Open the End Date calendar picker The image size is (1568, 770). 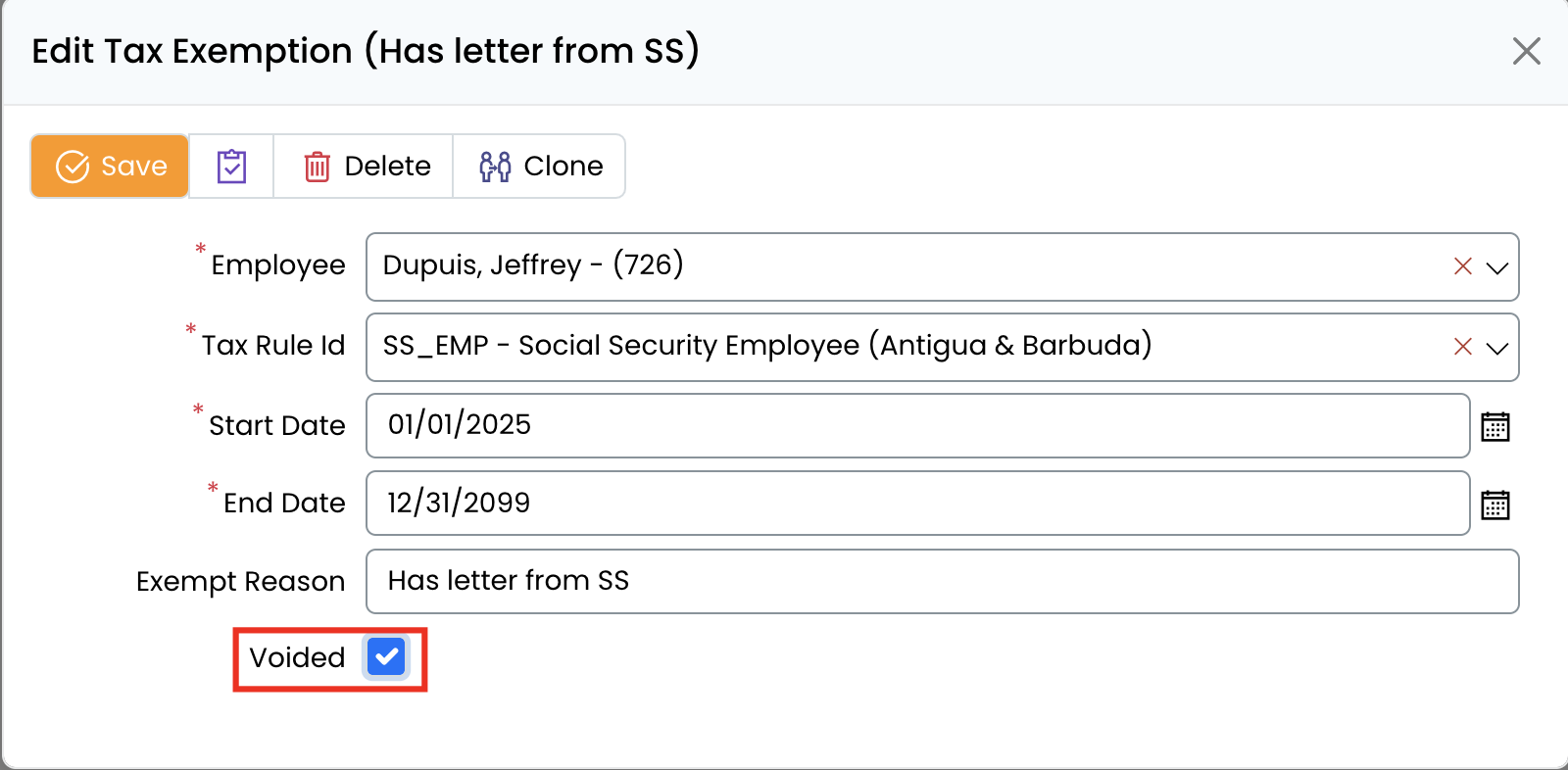click(x=1494, y=505)
